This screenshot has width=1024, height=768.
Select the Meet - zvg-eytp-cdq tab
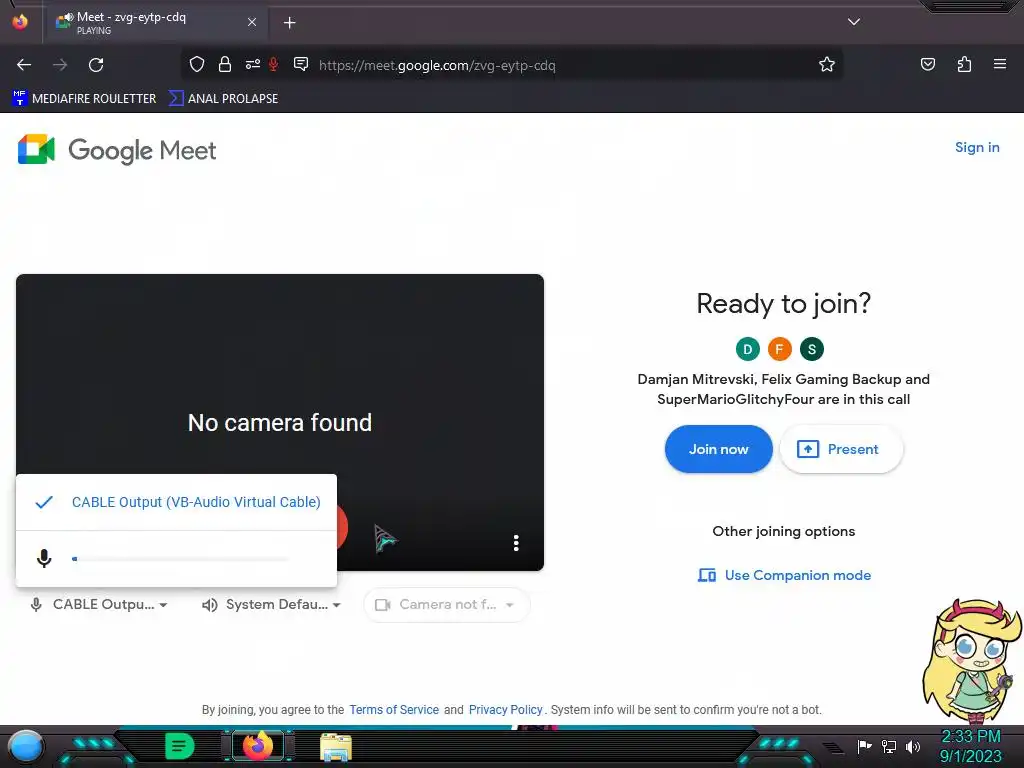coord(155,22)
